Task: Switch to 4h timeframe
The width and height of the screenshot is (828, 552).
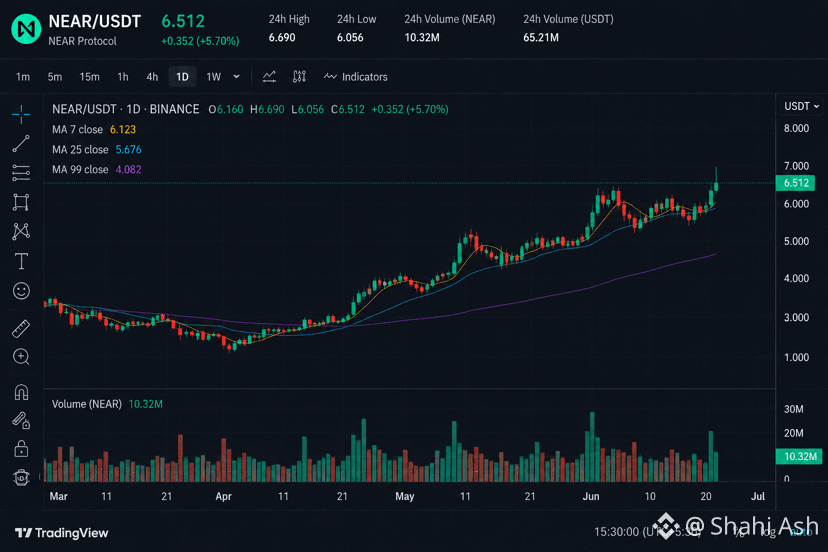Action: 152,77
